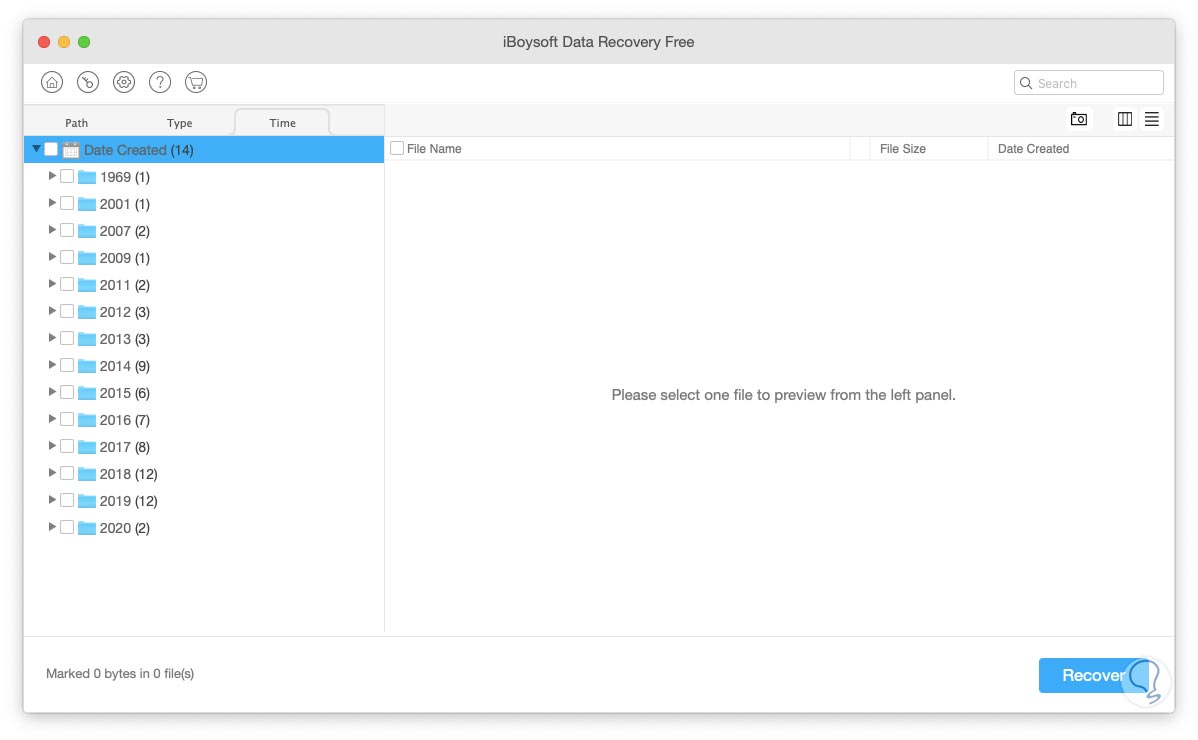This screenshot has height=740, width=1198.
Task: Go to the Home screen icon
Action: click(52, 82)
